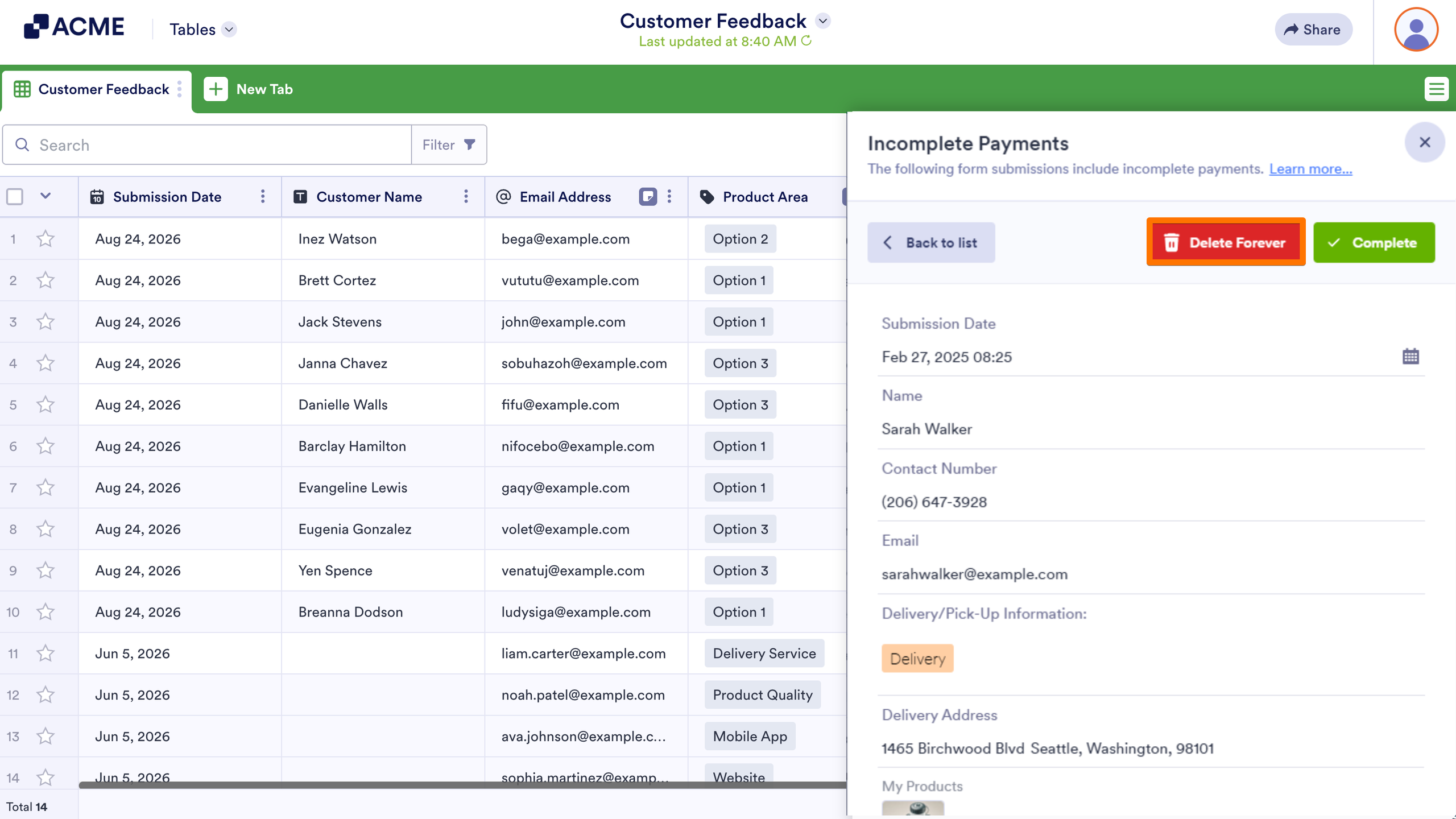
Task: Star the Inez Watson row
Action: (x=45, y=239)
